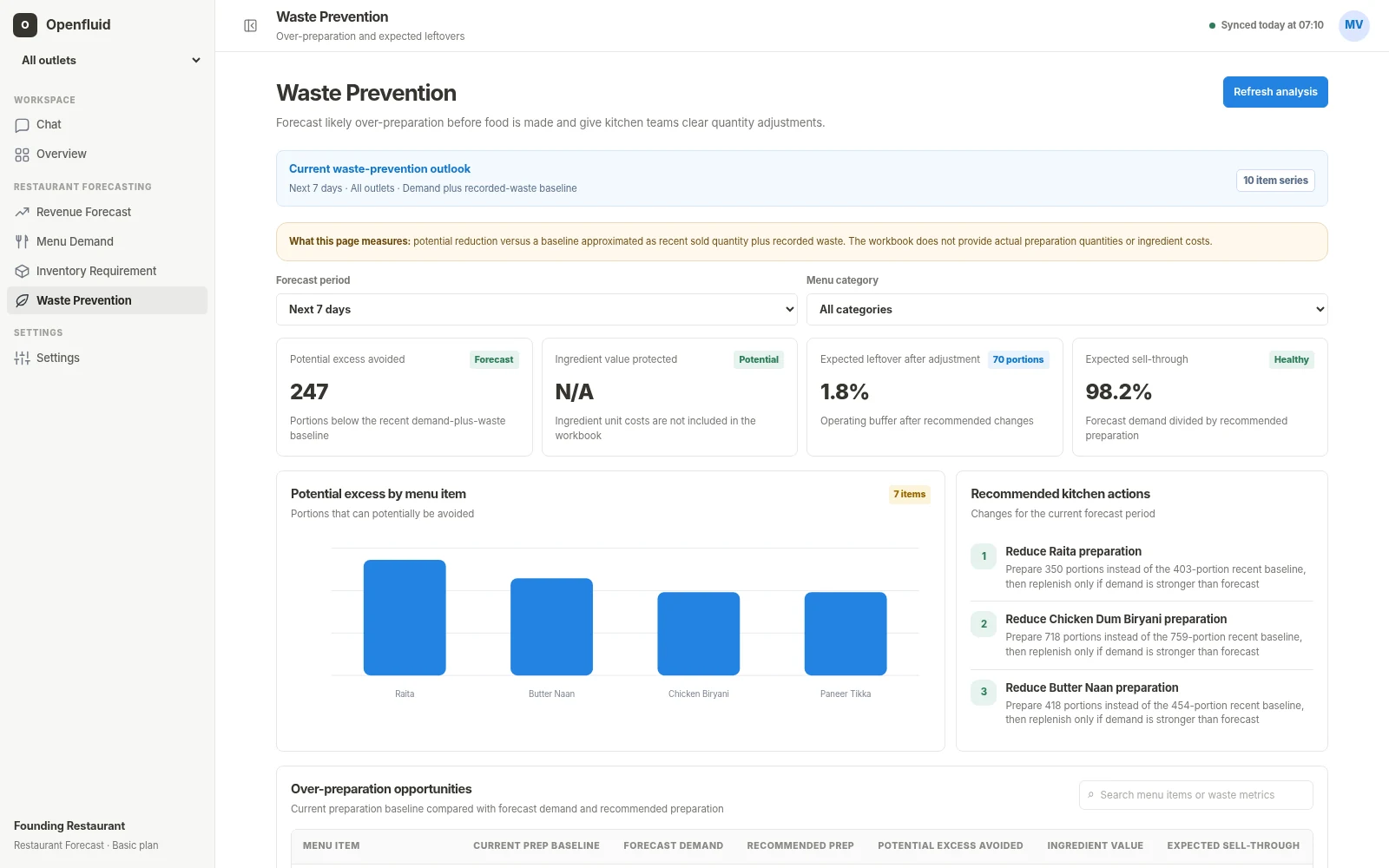Open Inventory Requirement page
1389x868 pixels.
pyautogui.click(x=108, y=272)
